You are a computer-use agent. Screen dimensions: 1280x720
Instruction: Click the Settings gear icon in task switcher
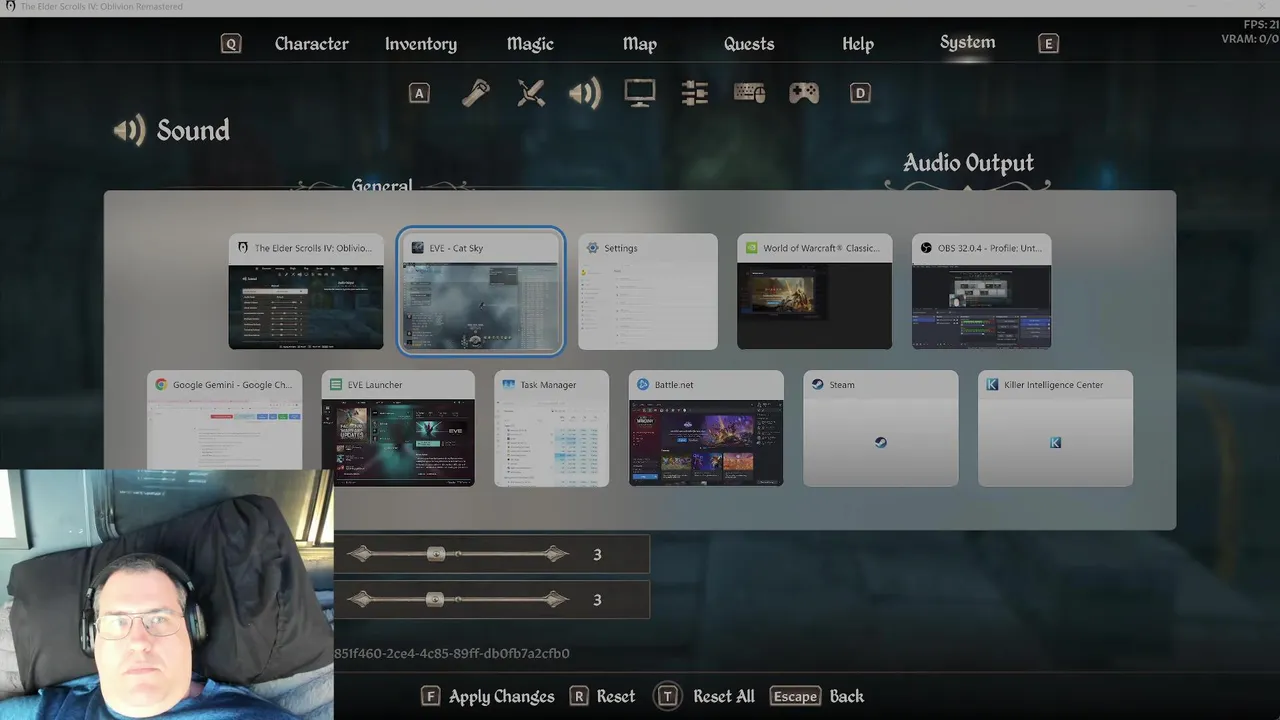[593, 248]
